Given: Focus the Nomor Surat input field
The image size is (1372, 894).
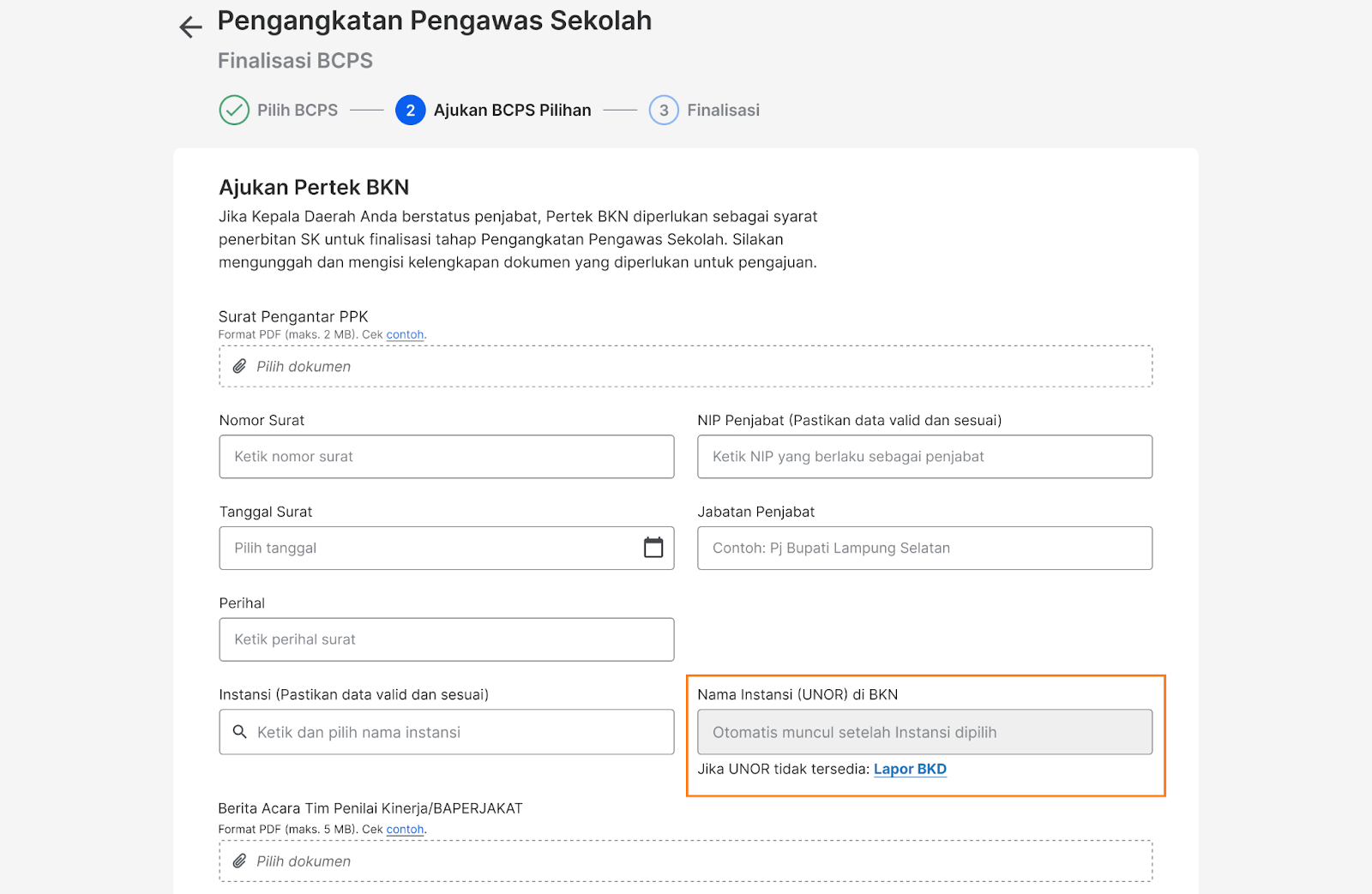Looking at the screenshot, I should pyautogui.click(x=447, y=457).
